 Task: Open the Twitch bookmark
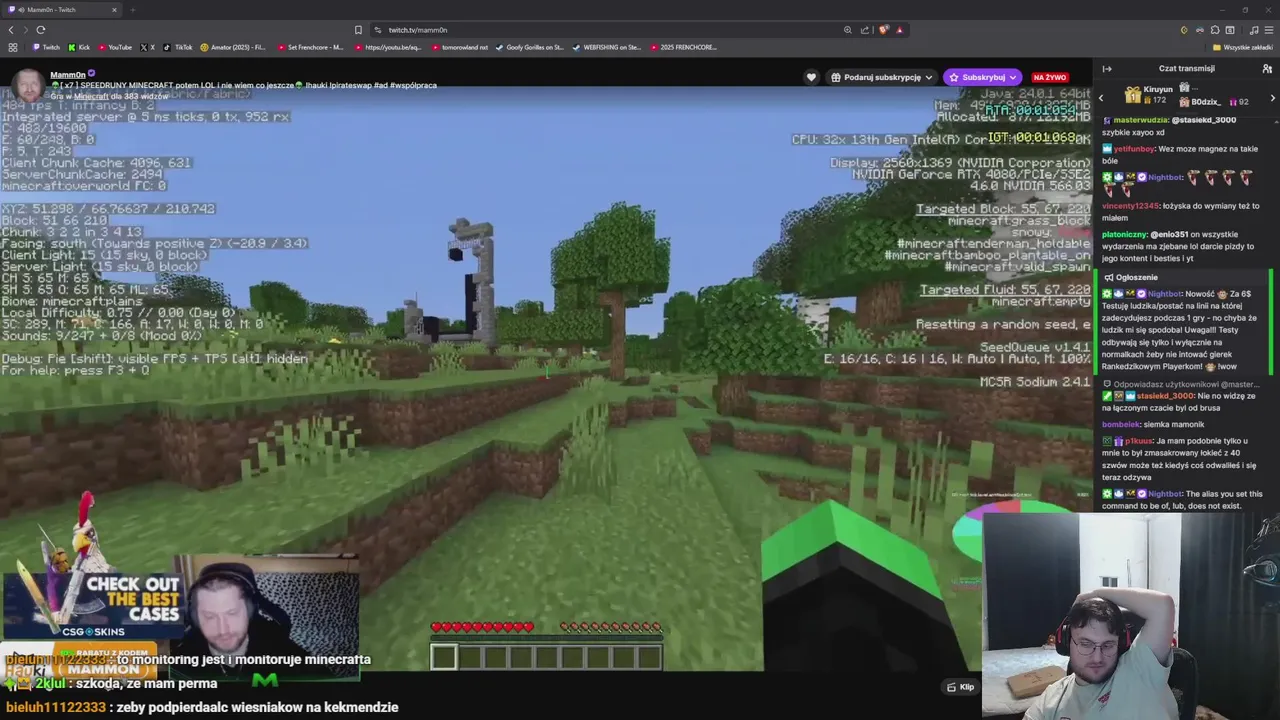coord(45,47)
